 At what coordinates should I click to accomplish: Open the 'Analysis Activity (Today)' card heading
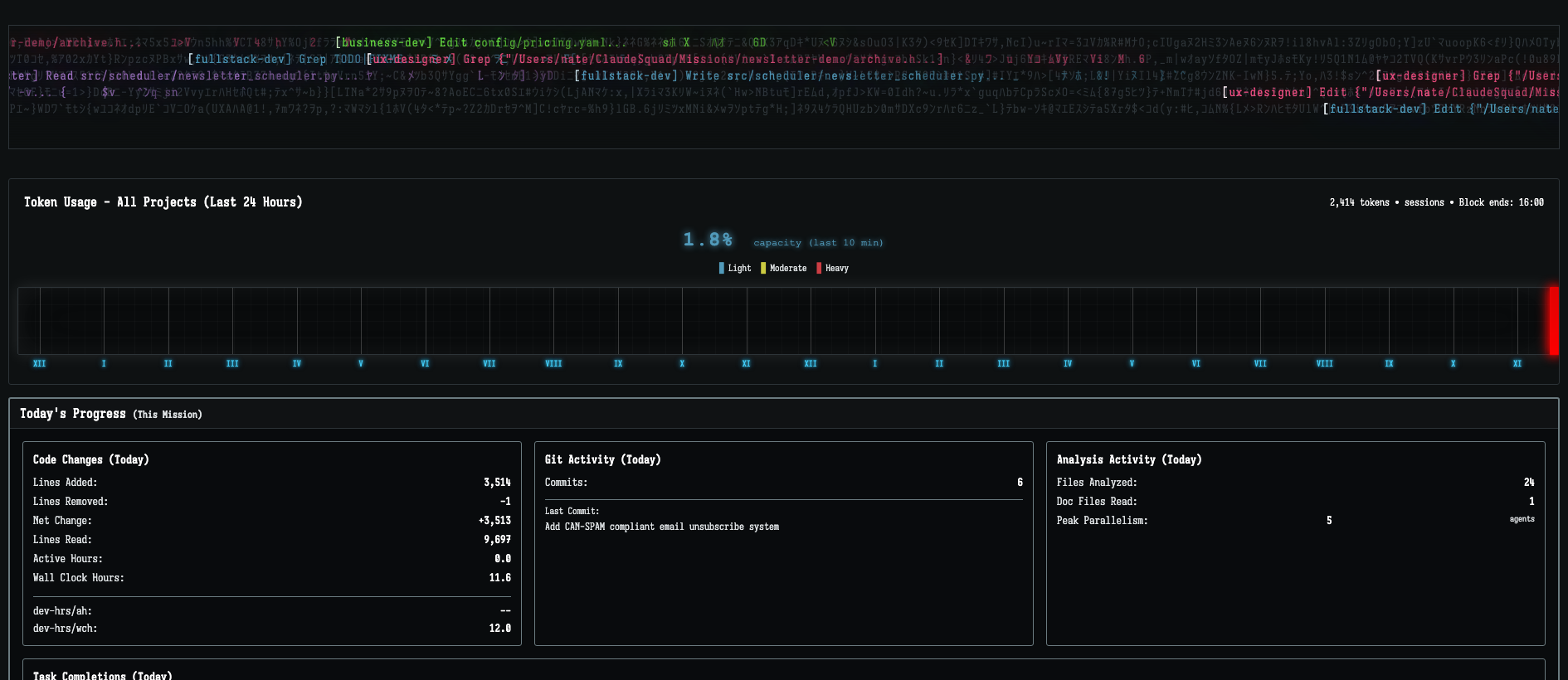[1129, 459]
